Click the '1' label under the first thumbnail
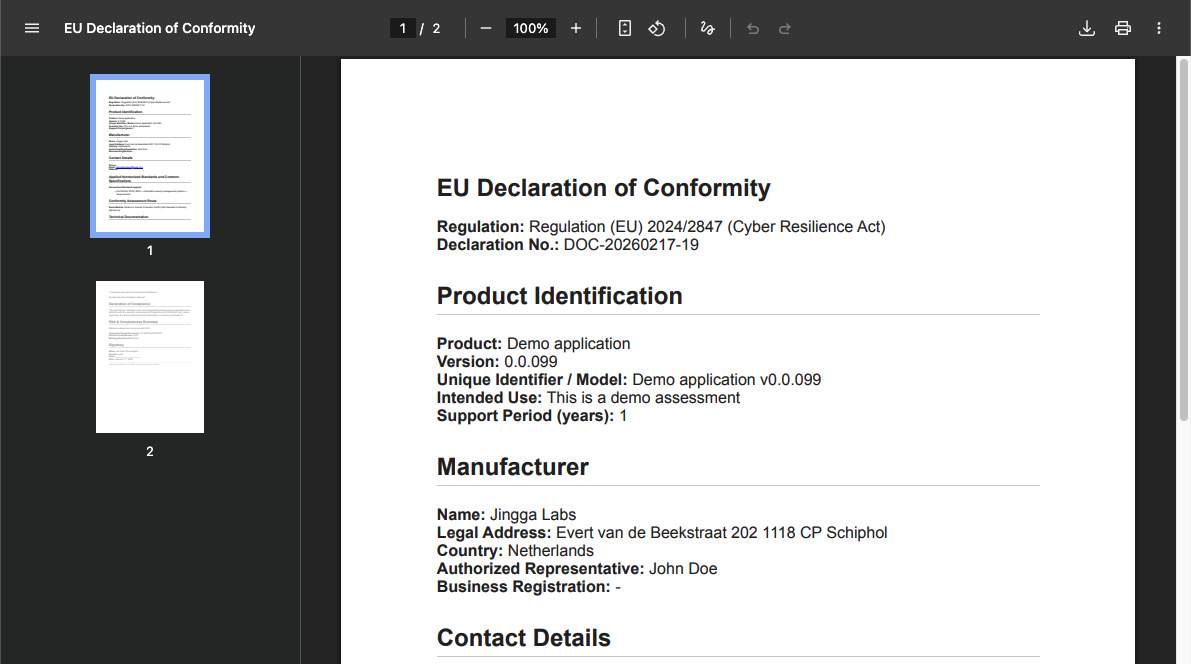 pyautogui.click(x=149, y=250)
